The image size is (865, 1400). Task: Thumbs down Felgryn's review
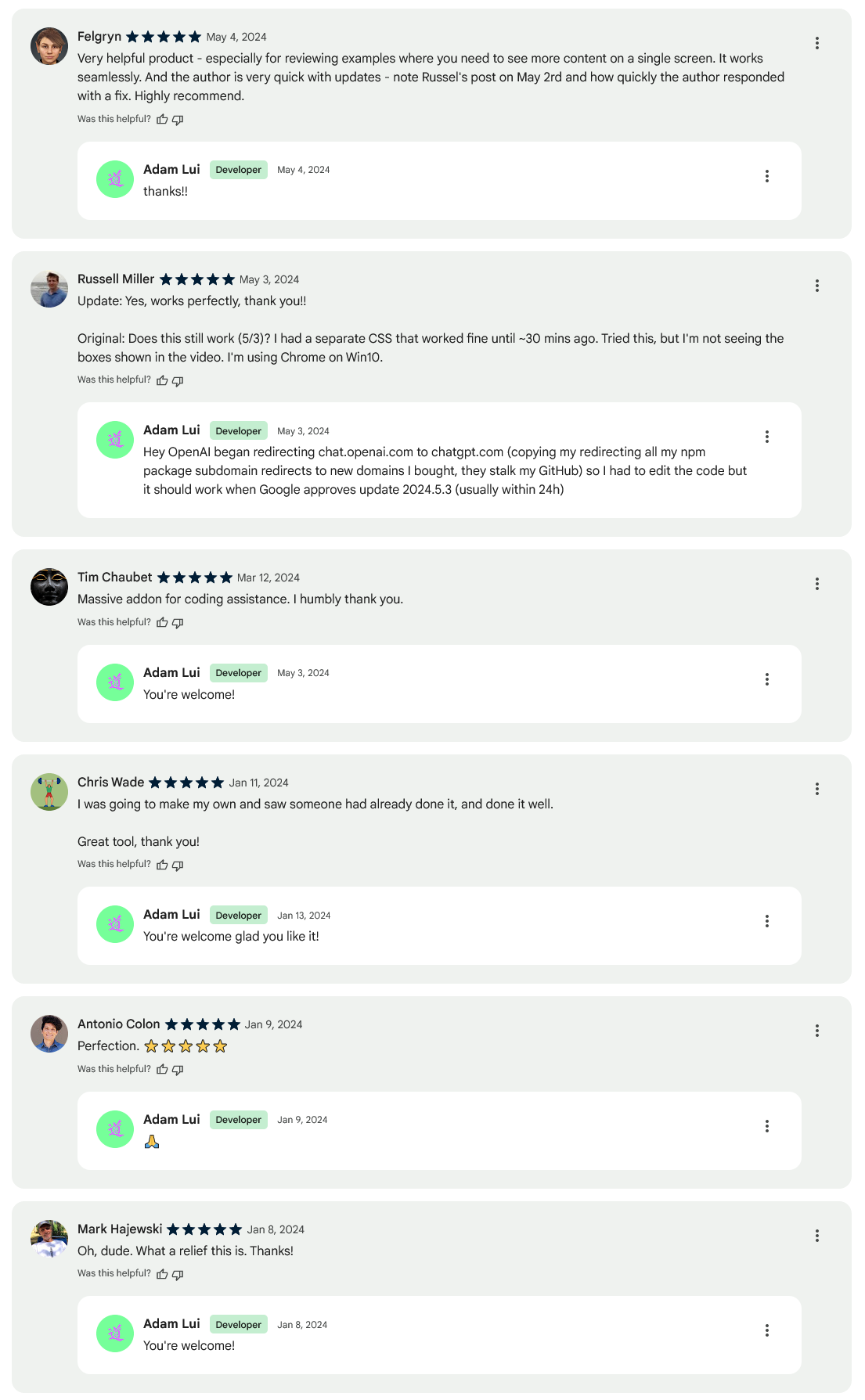(178, 120)
